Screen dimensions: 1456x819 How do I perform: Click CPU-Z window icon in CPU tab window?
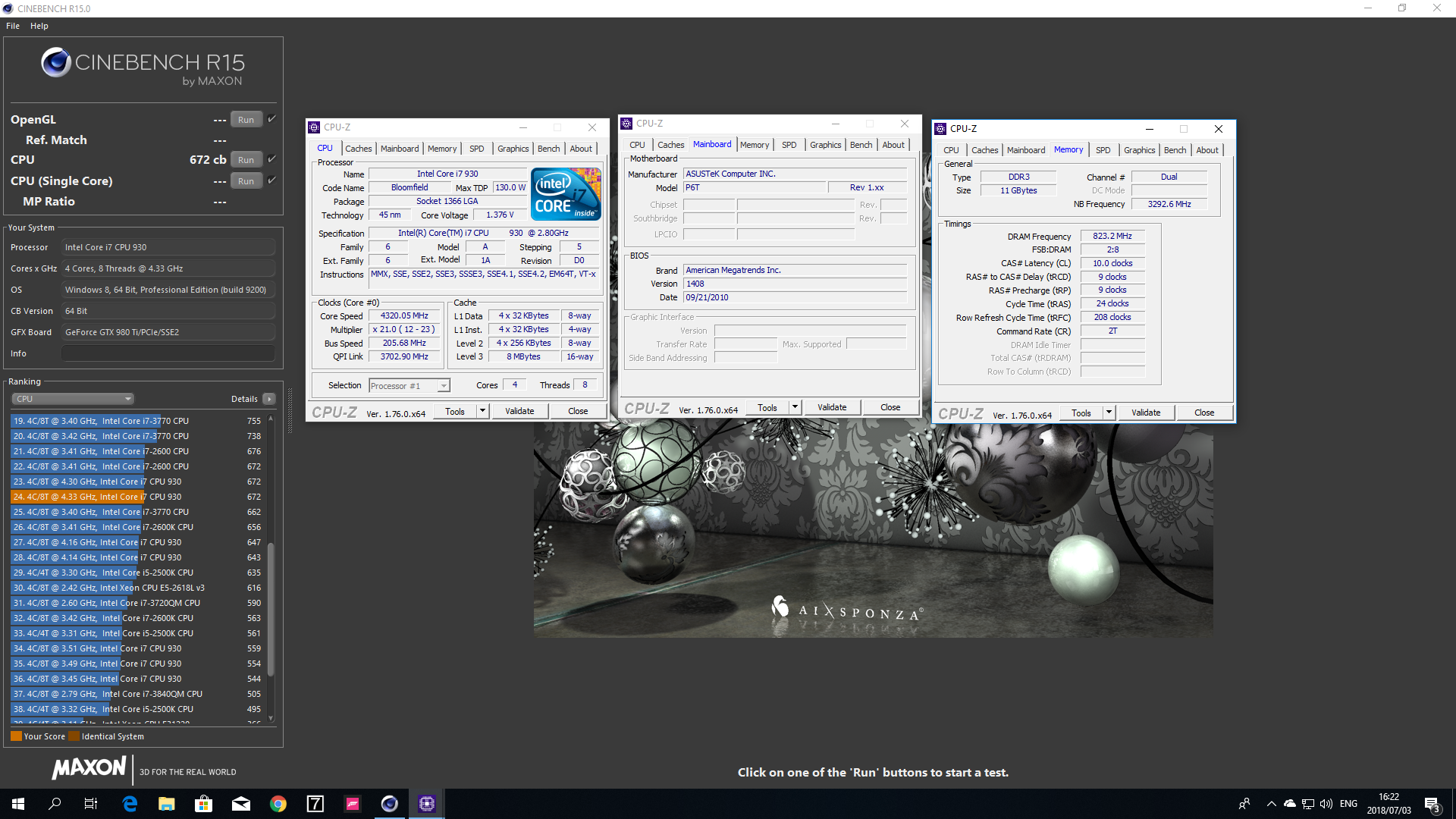pos(315,127)
